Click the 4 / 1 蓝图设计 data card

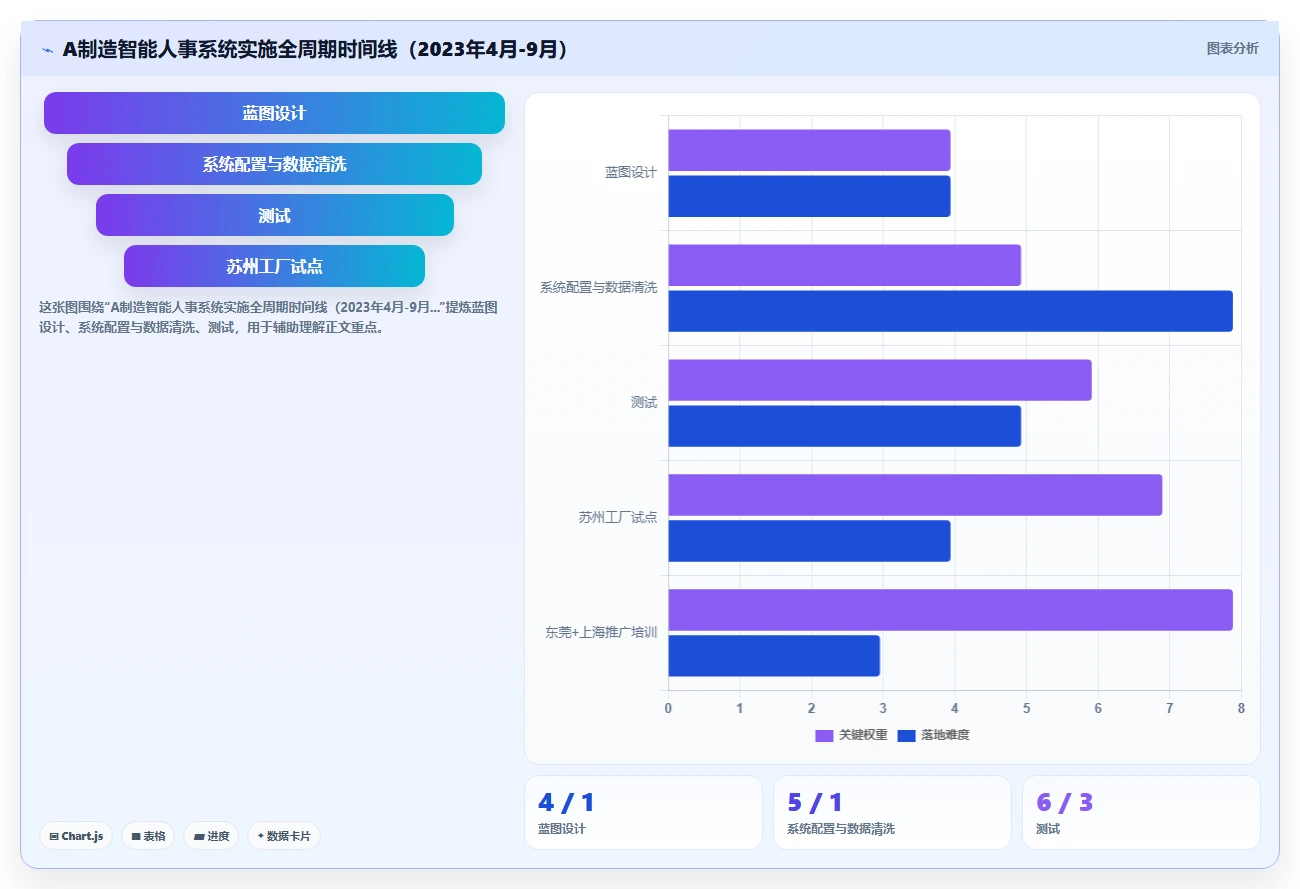click(643, 813)
